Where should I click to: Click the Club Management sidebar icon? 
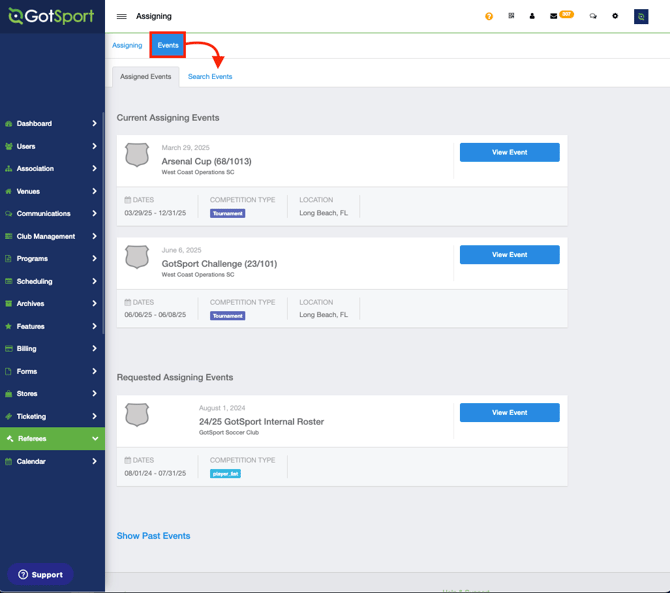[9, 236]
